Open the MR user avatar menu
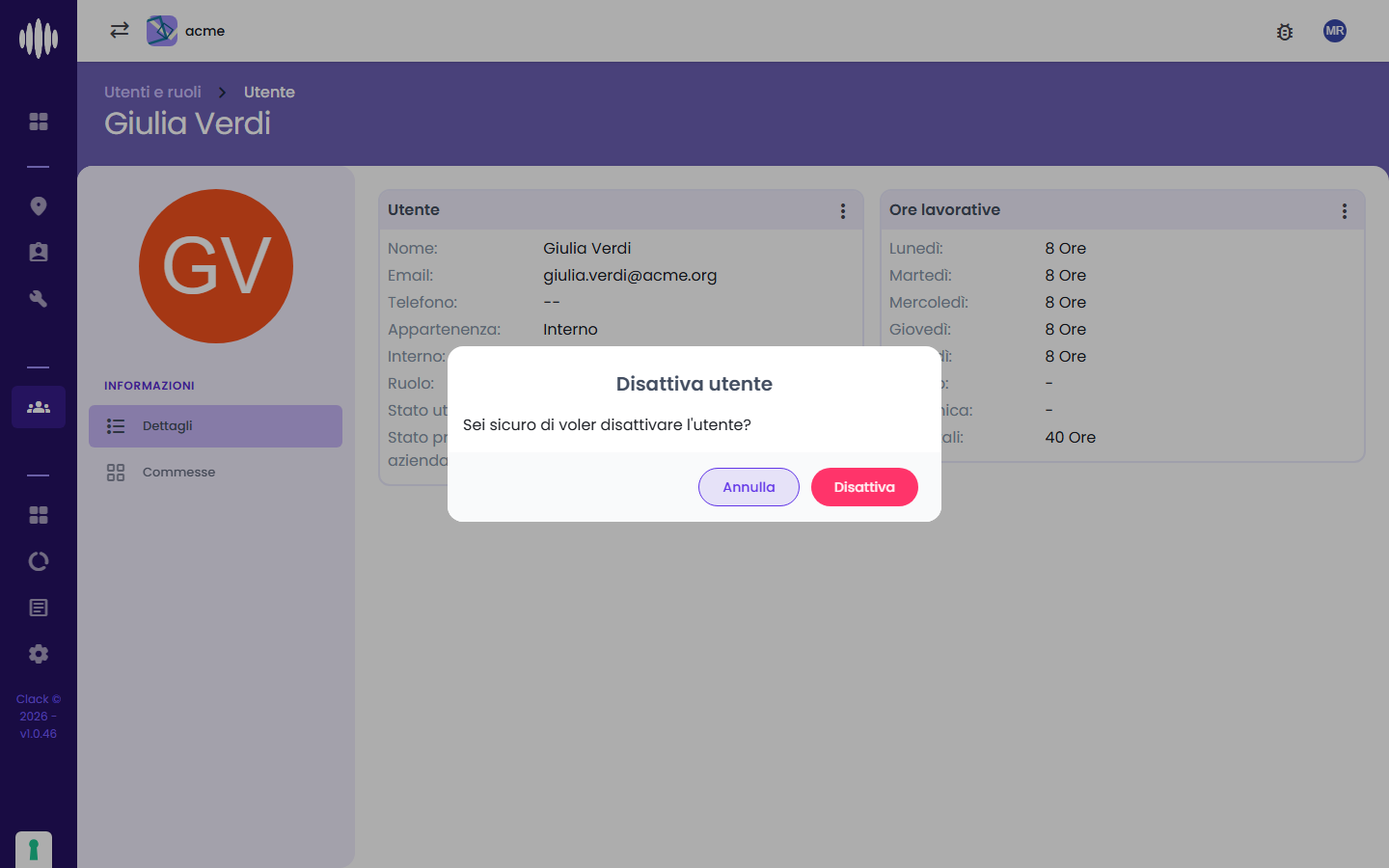The image size is (1389, 868). coord(1335,31)
